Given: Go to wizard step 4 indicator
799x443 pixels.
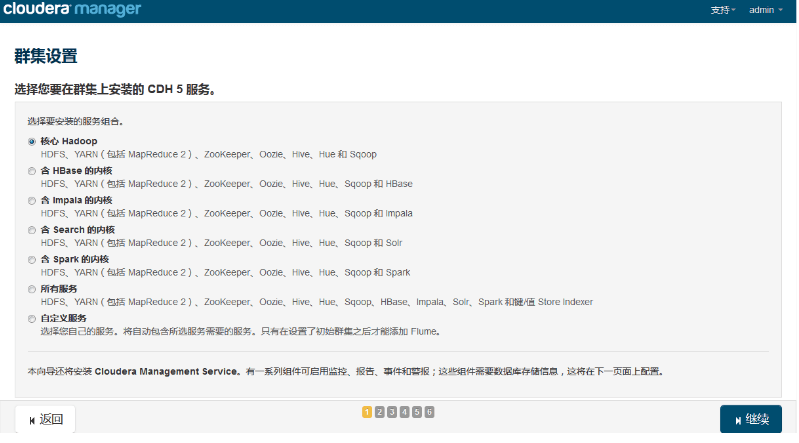Looking at the screenshot, I should click(x=405, y=411).
